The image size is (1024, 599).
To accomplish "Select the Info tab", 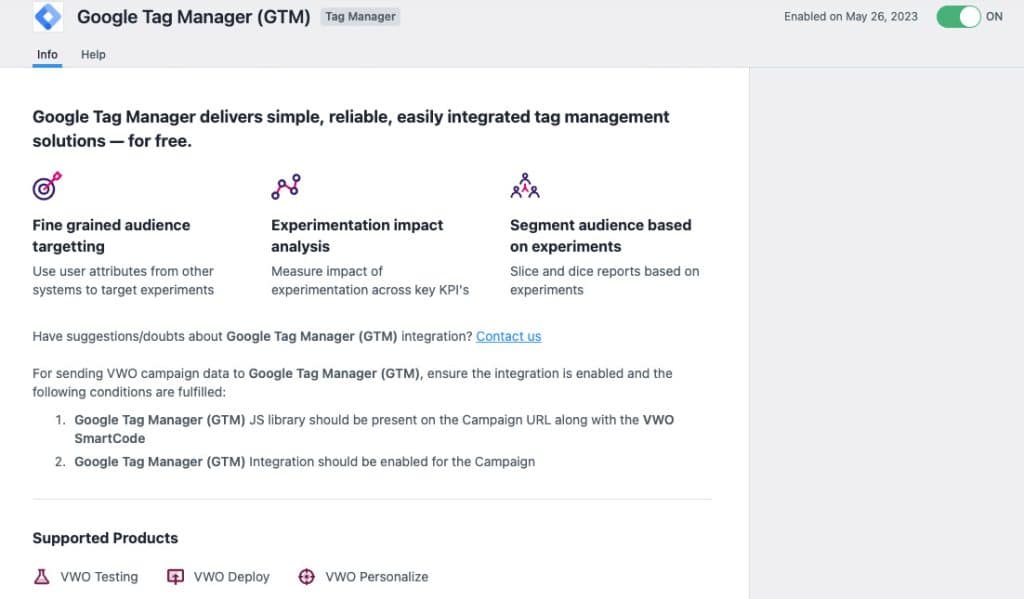I will click(46, 55).
